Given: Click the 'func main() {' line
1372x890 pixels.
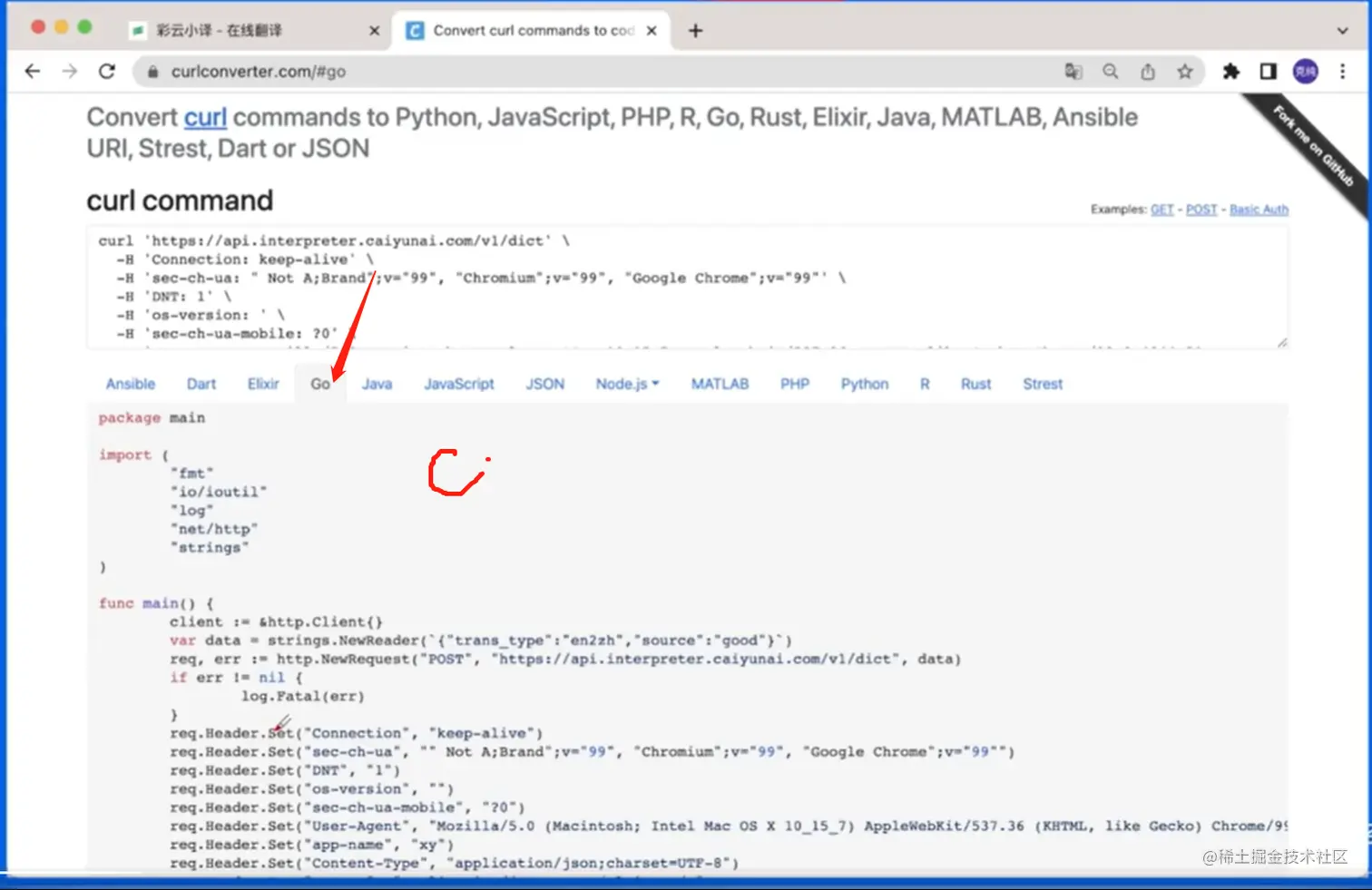Looking at the screenshot, I should click(156, 603).
